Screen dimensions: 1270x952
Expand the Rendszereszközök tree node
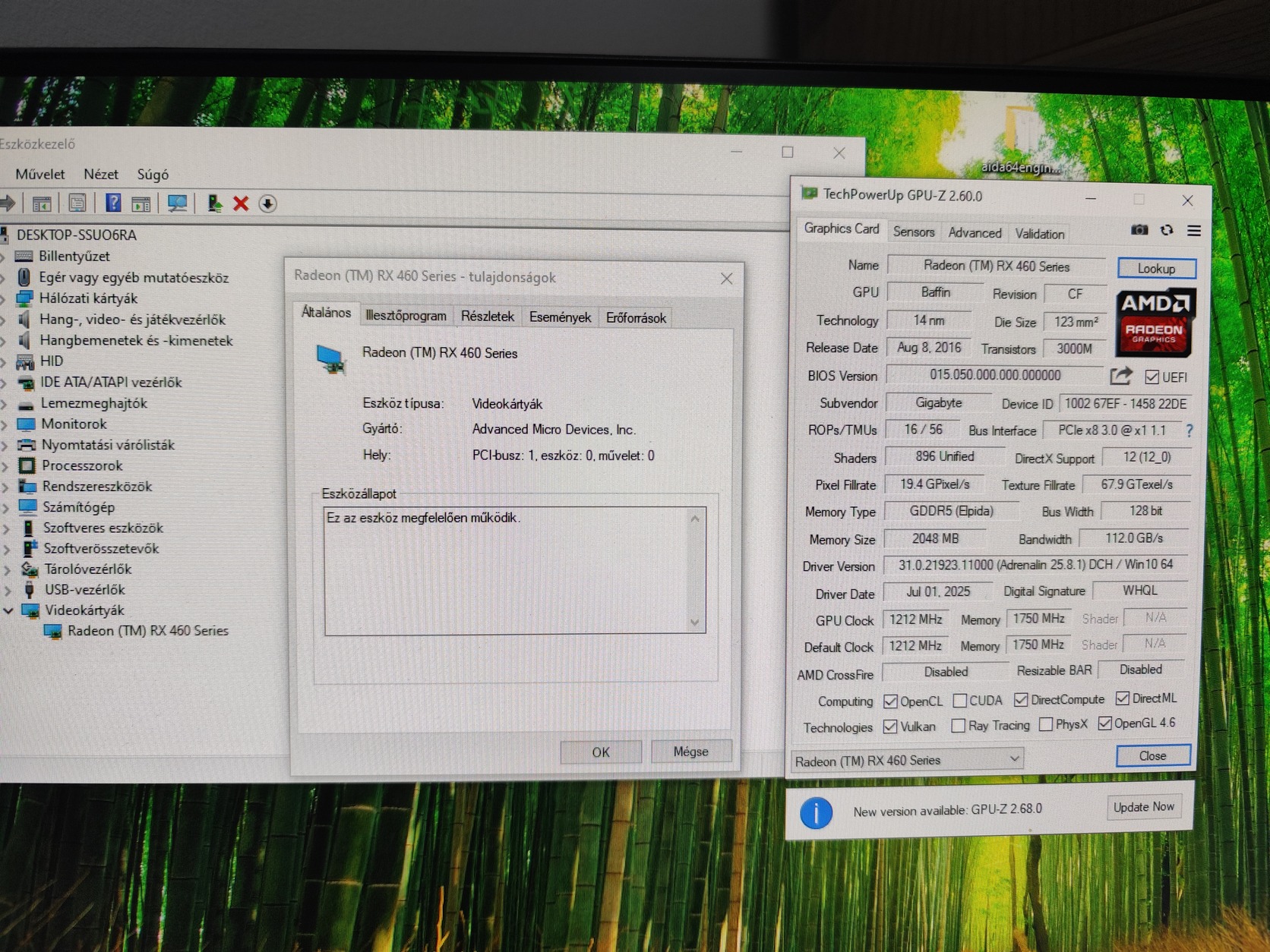pyautogui.click(x=5, y=487)
